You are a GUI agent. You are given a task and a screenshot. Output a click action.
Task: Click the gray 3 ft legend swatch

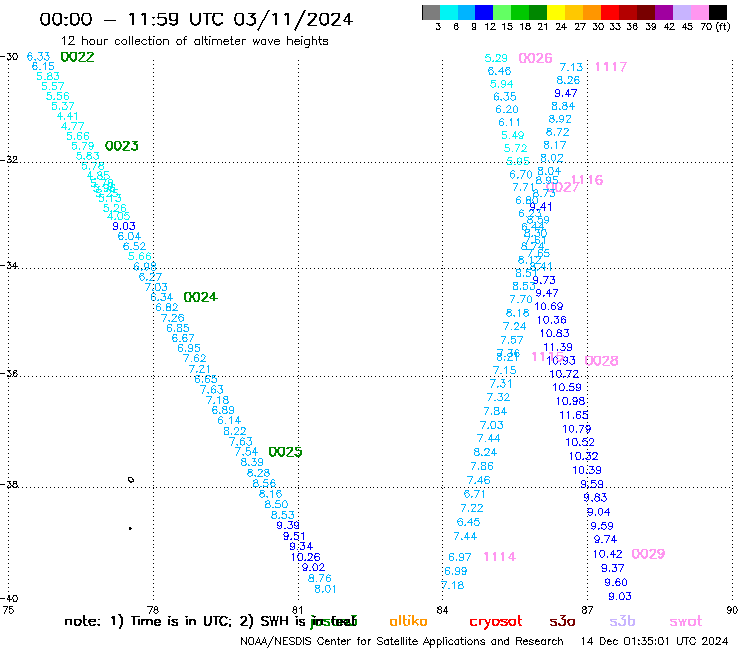pyautogui.click(x=431, y=12)
